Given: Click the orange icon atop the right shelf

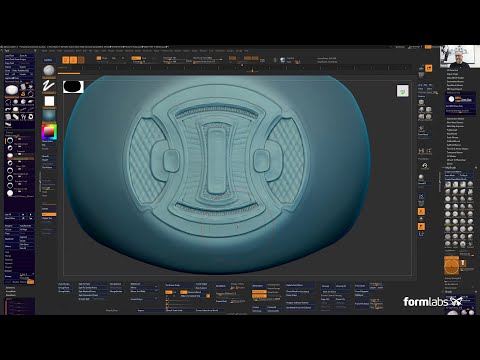Looking at the screenshot, I should [429, 68].
